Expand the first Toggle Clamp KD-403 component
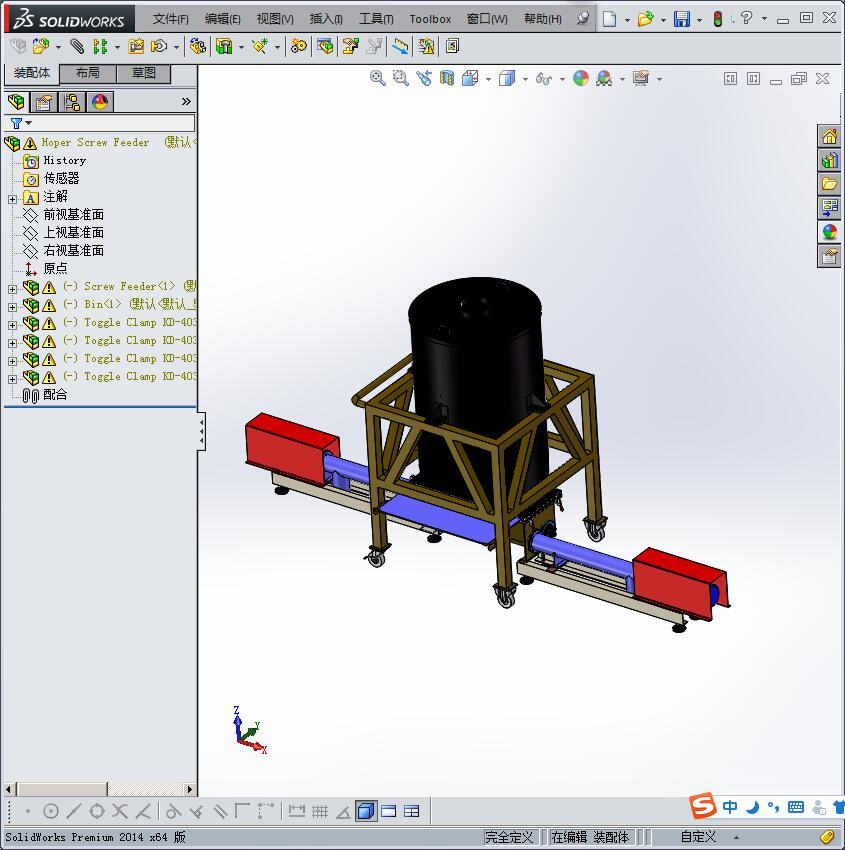 click(x=12, y=325)
